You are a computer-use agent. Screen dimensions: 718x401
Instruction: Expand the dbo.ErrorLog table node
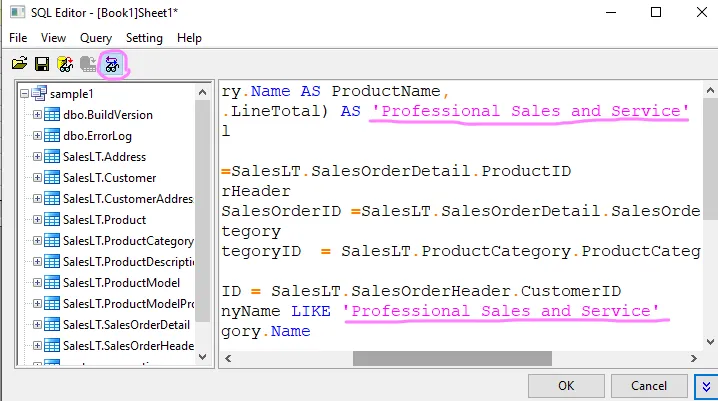[37, 135]
